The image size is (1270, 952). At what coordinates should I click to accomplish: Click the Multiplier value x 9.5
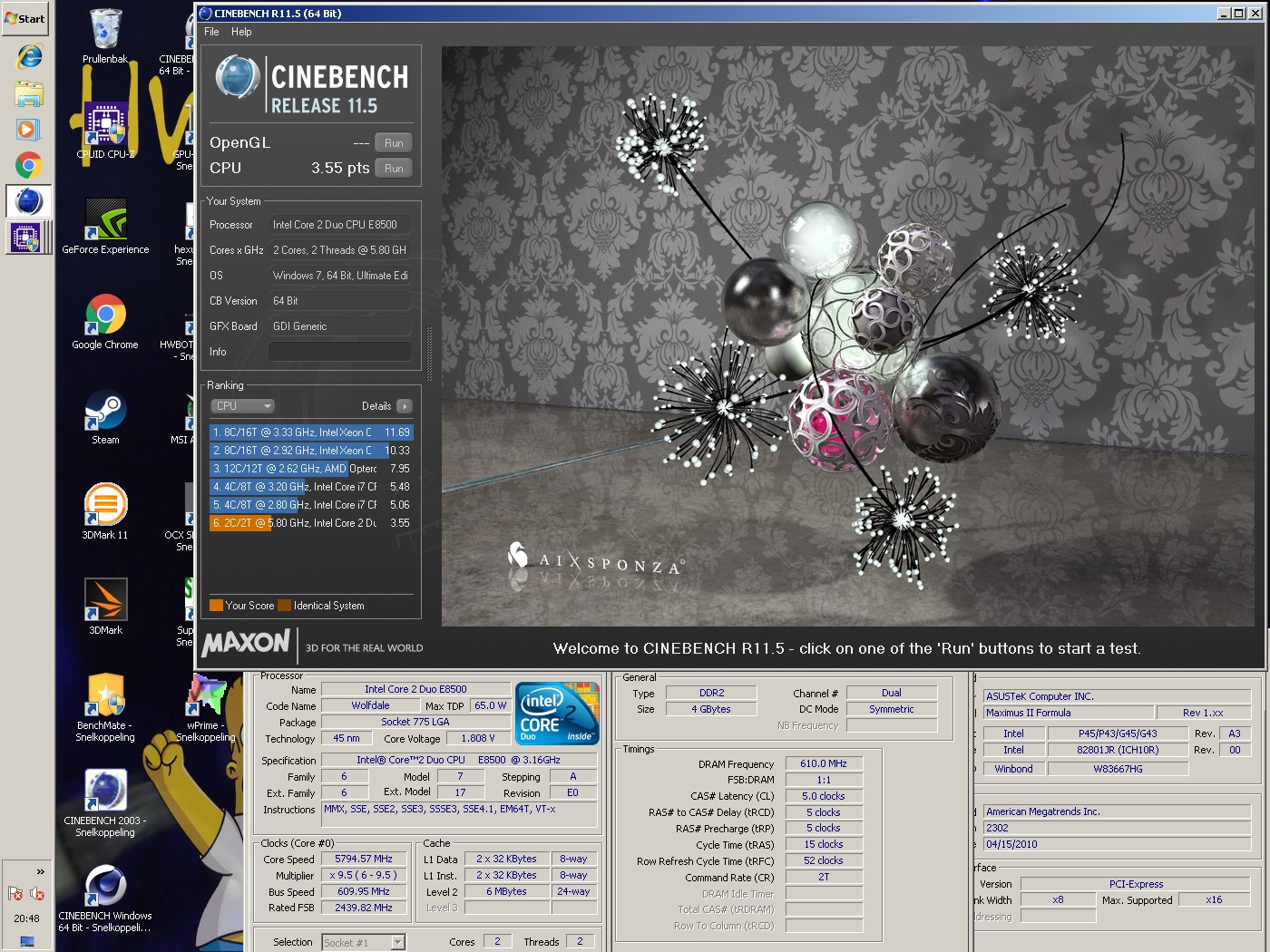click(x=364, y=875)
